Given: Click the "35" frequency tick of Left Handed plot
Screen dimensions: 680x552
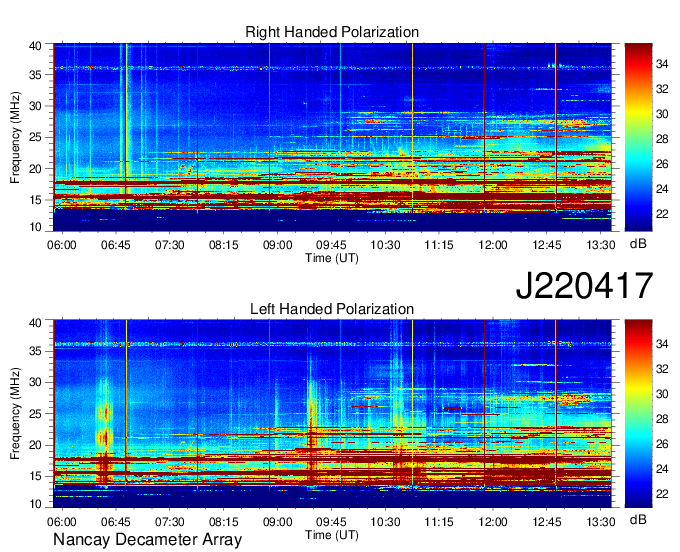Looking at the screenshot, I should 35,352.
